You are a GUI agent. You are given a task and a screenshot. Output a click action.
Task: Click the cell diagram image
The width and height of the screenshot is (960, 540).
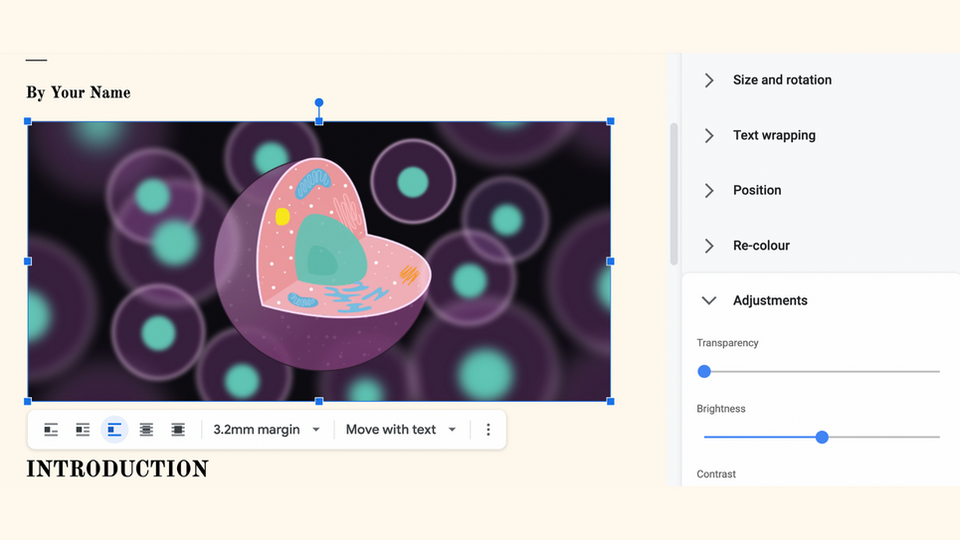(x=319, y=261)
